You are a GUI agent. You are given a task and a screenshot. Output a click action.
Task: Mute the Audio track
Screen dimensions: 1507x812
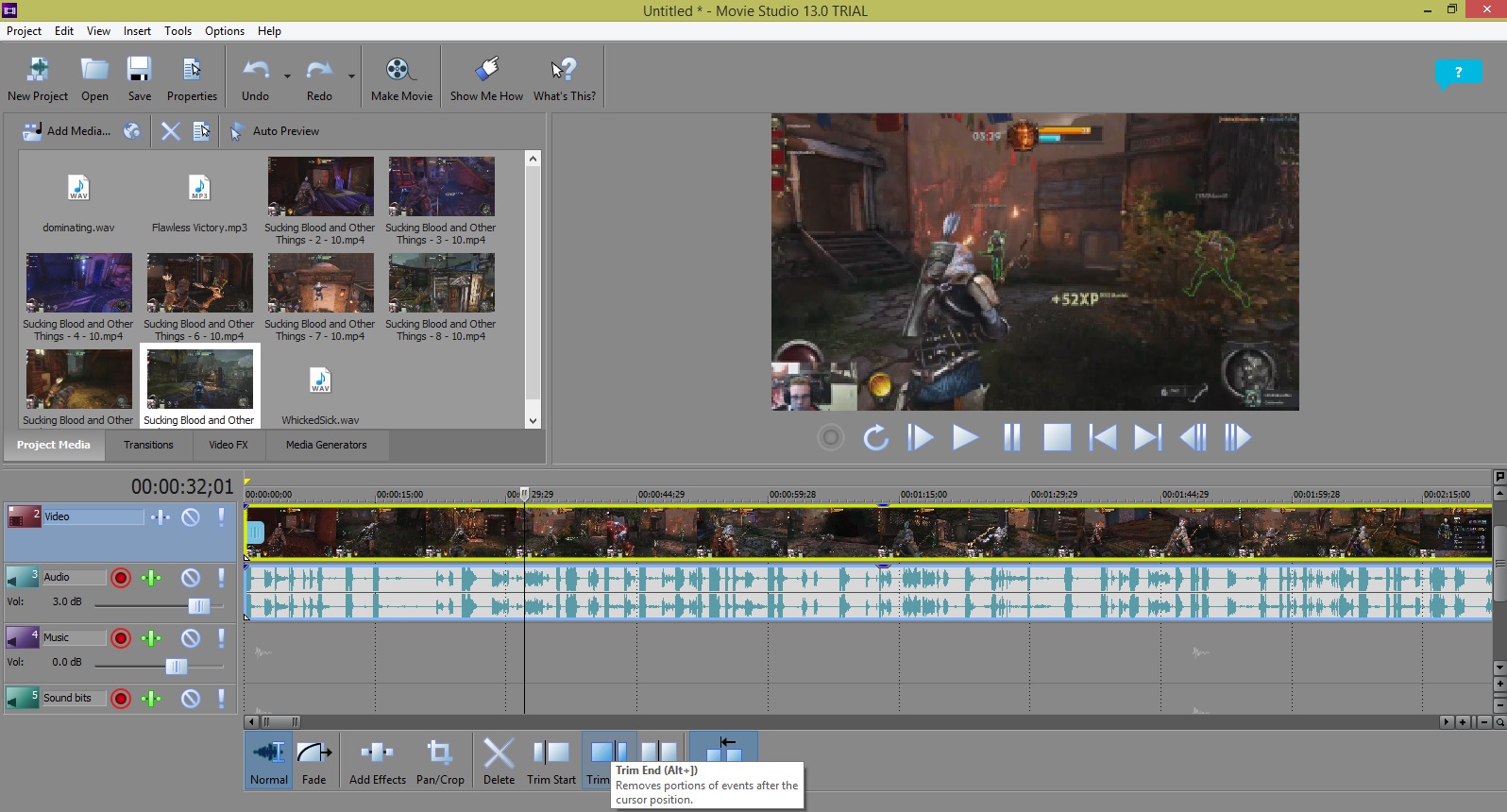click(191, 577)
